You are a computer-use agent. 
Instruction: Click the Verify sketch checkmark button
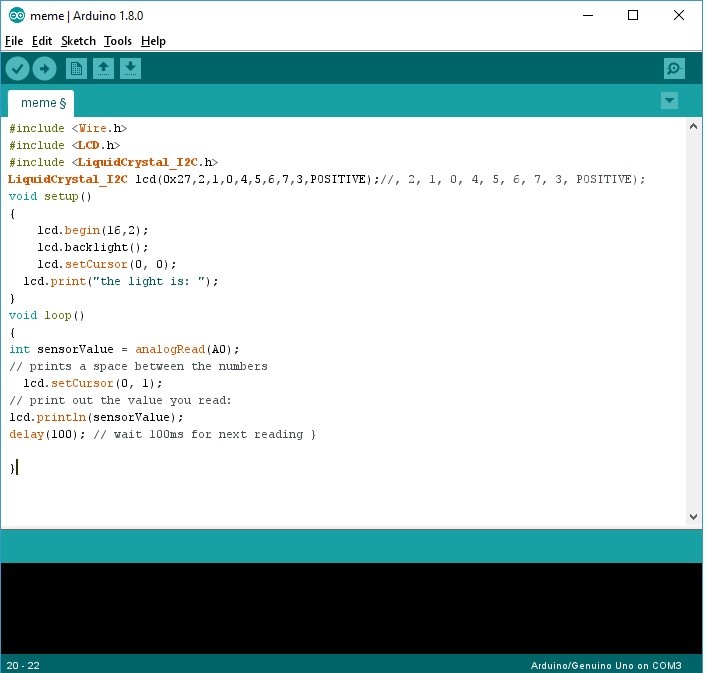tap(17, 69)
